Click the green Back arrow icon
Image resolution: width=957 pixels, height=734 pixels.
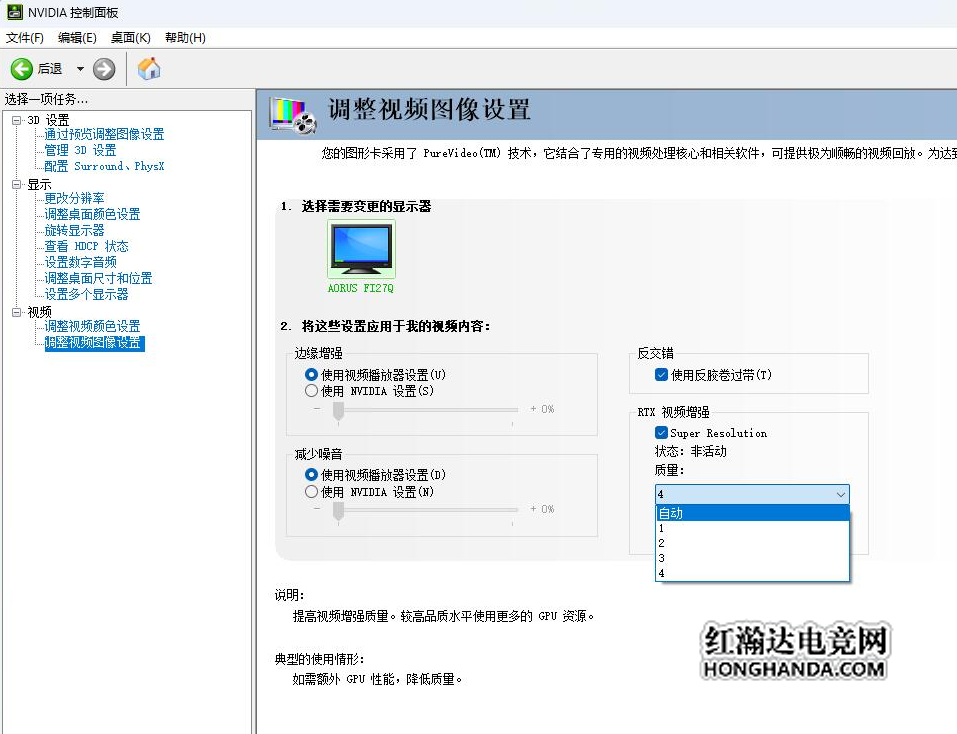tap(22, 69)
